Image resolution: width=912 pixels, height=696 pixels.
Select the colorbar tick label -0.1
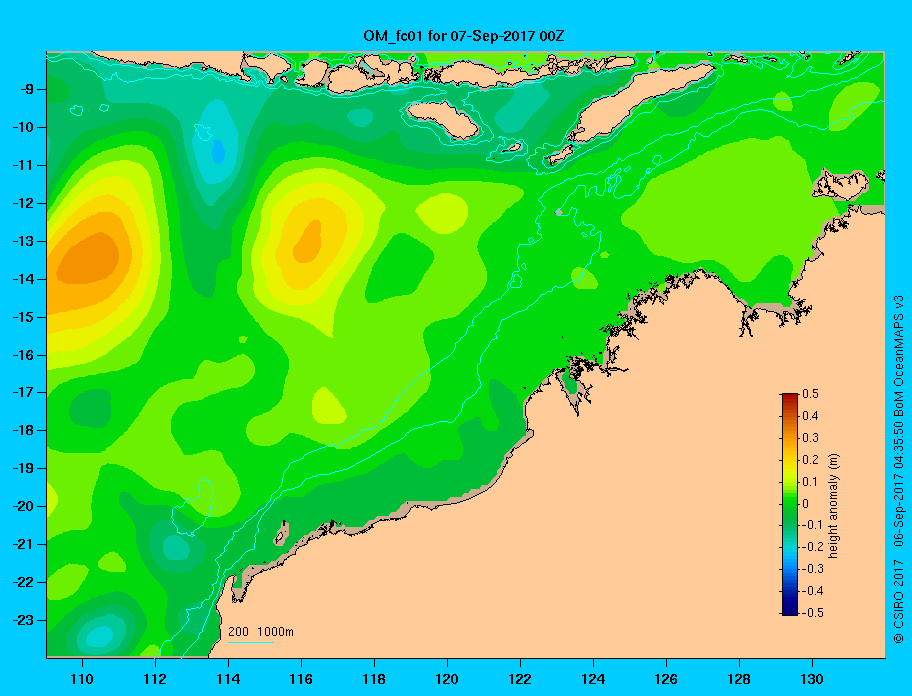(x=813, y=525)
